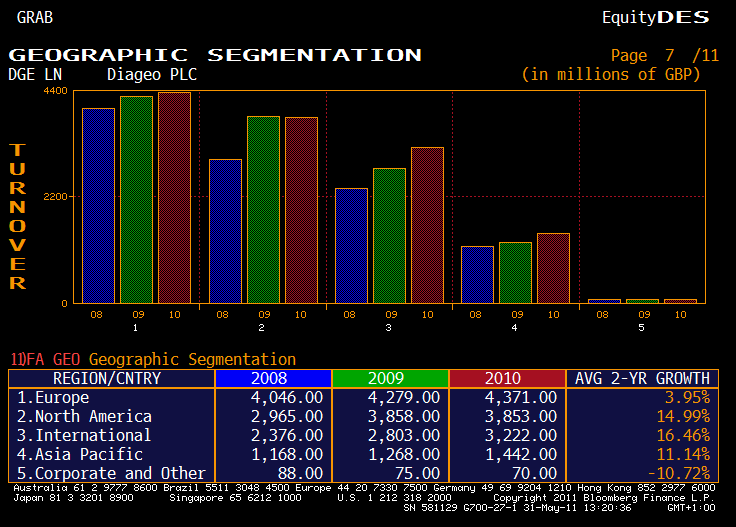Click the GRAB label at top left
The height and width of the screenshot is (527, 736).
coord(35,17)
